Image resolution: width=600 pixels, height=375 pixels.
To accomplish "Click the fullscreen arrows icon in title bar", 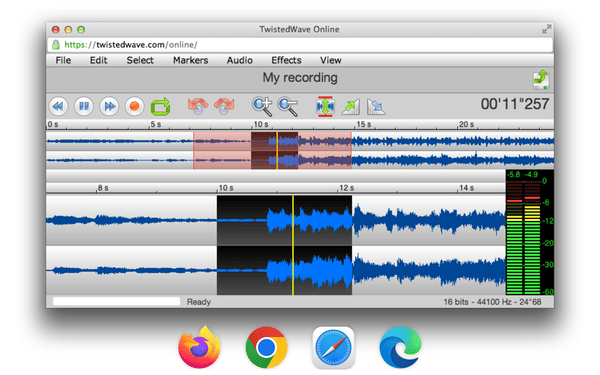I will [x=546, y=29].
